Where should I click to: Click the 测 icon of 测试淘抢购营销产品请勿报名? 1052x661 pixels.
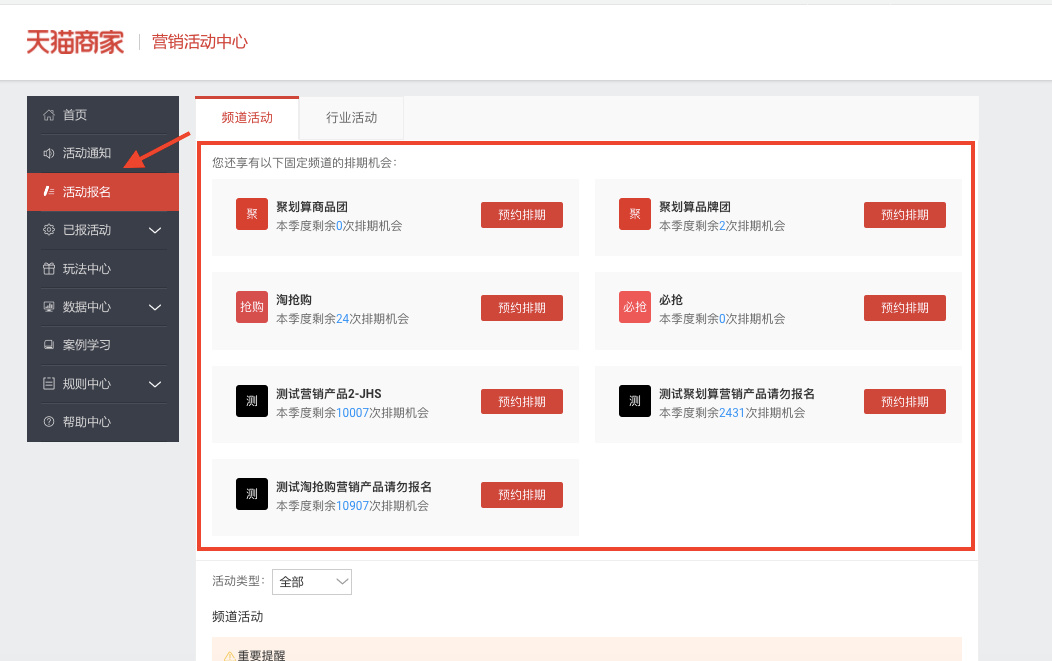pos(252,494)
